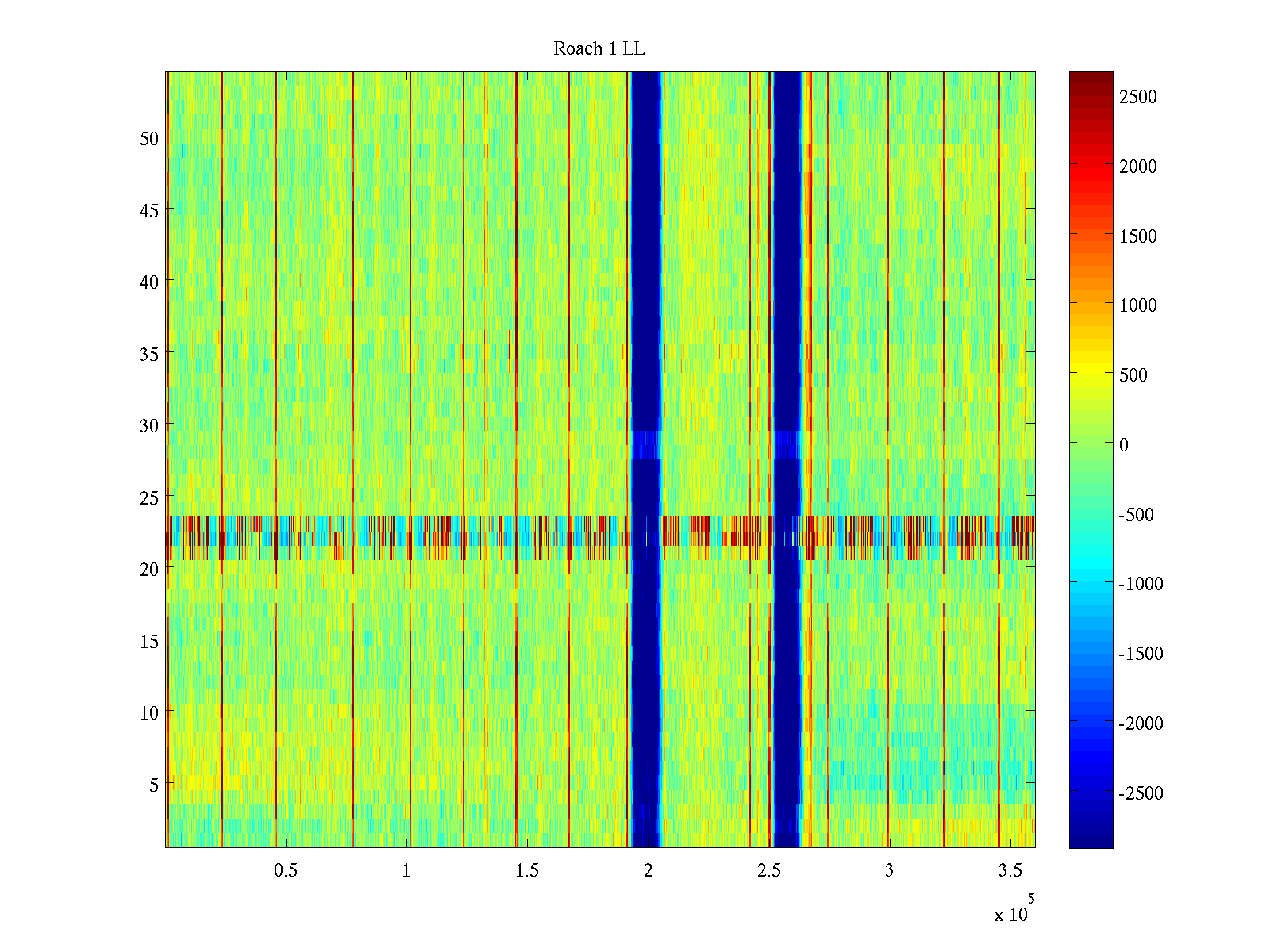This screenshot has height=952, width=1270.
Task: Click the x-axis tick label 2.5
Action: (768, 871)
